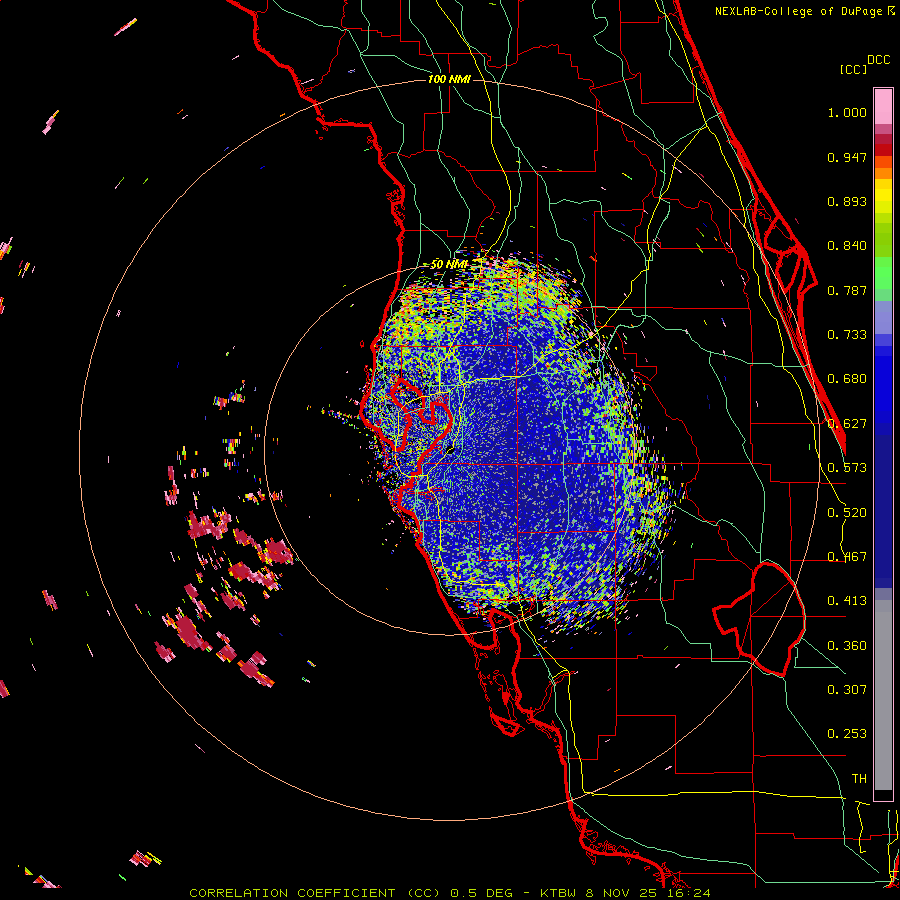
Task: Click the 0.413 legend value
Action: tap(847, 601)
